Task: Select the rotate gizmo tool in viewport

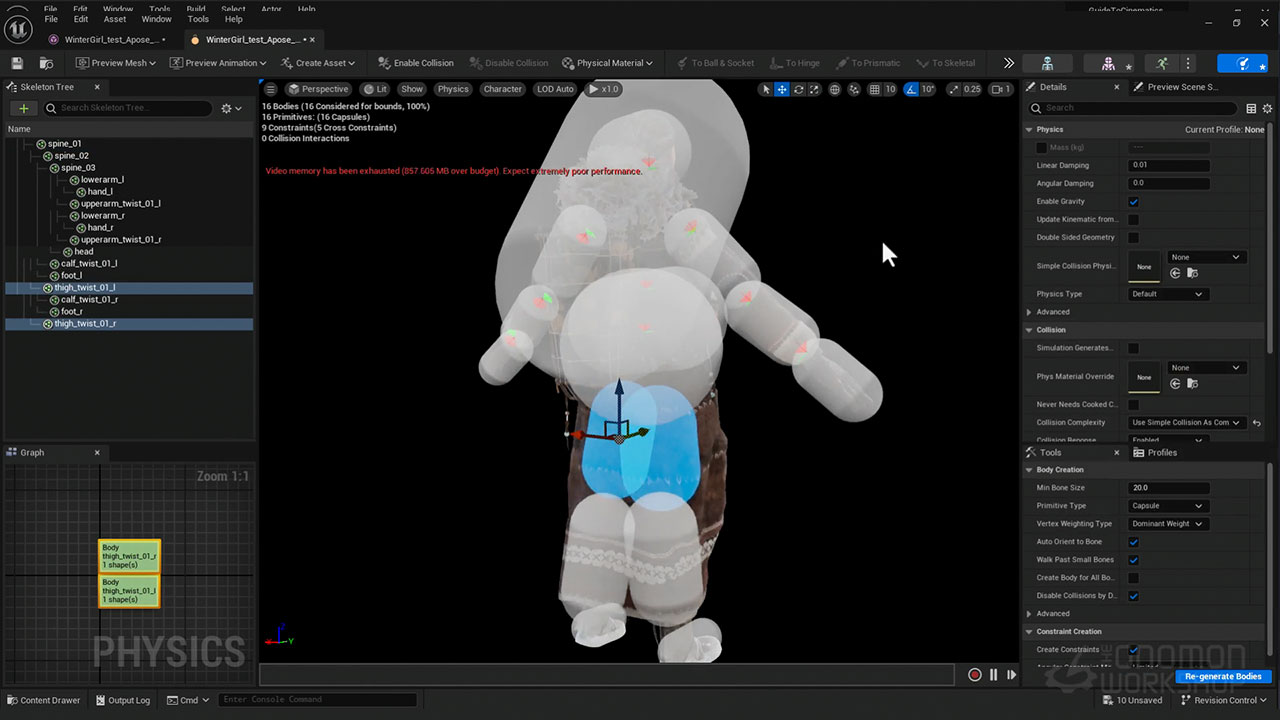Action: coord(798,89)
